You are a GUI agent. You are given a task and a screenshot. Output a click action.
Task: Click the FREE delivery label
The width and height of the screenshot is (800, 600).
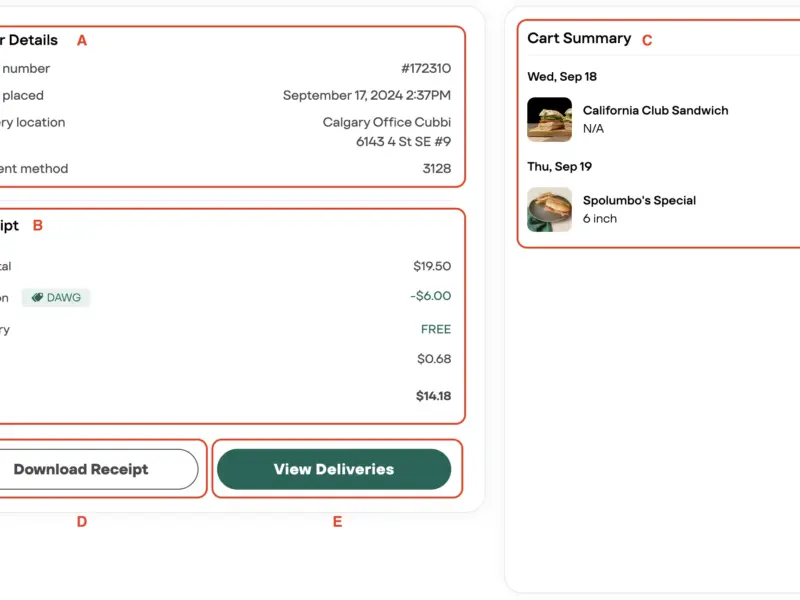[x=436, y=330]
